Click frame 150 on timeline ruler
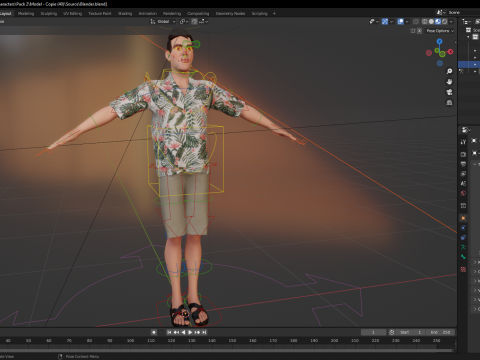The height and width of the screenshot is (360, 480). click(232, 341)
